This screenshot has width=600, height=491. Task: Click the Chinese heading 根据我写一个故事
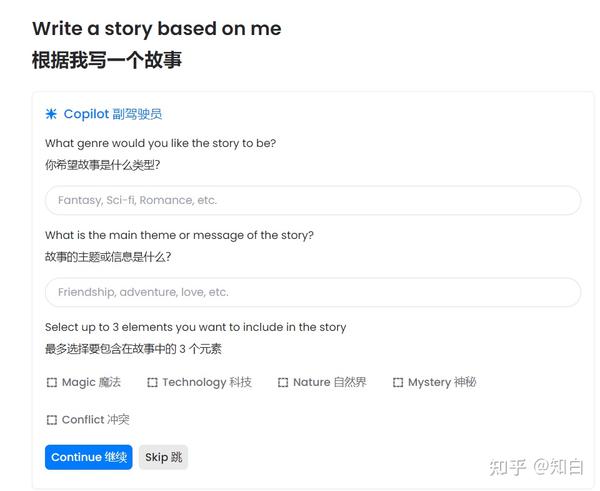(107, 60)
